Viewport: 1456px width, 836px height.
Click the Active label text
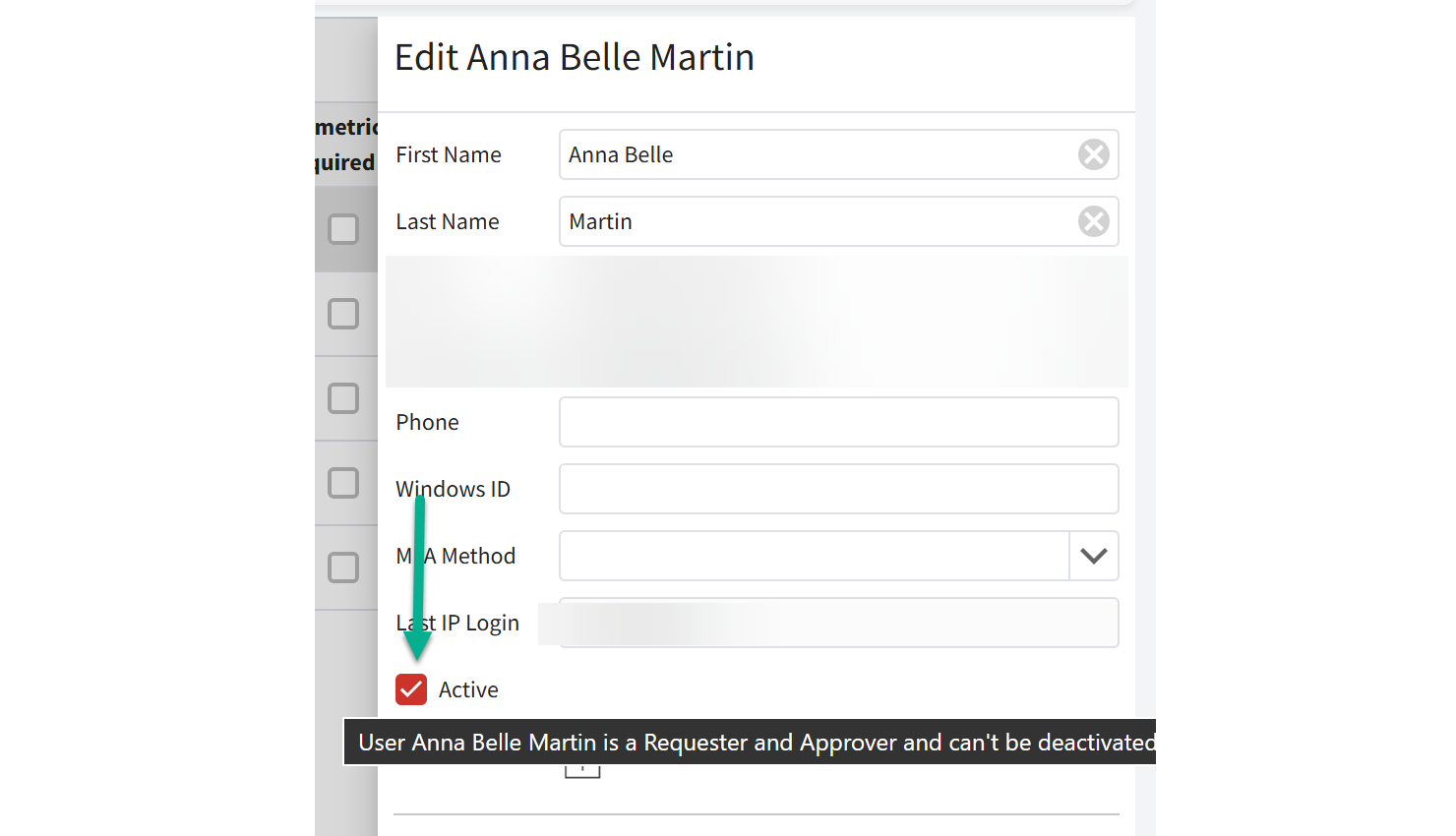(x=468, y=689)
